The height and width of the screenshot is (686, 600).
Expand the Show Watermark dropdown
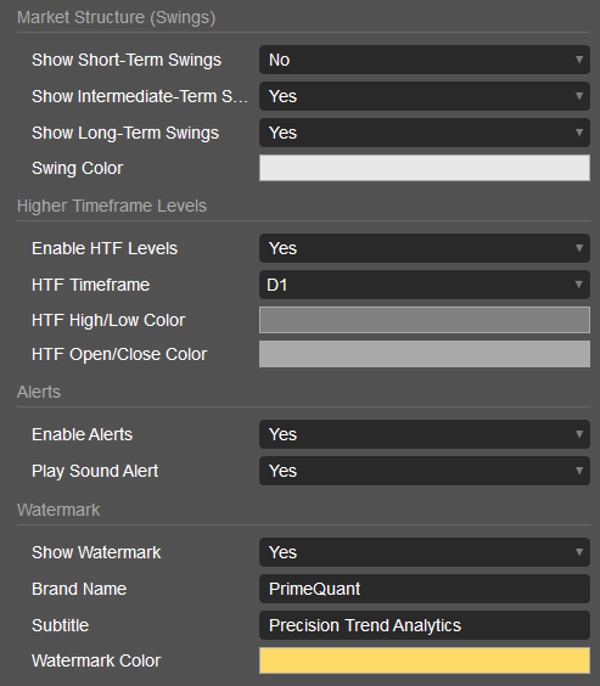424,552
